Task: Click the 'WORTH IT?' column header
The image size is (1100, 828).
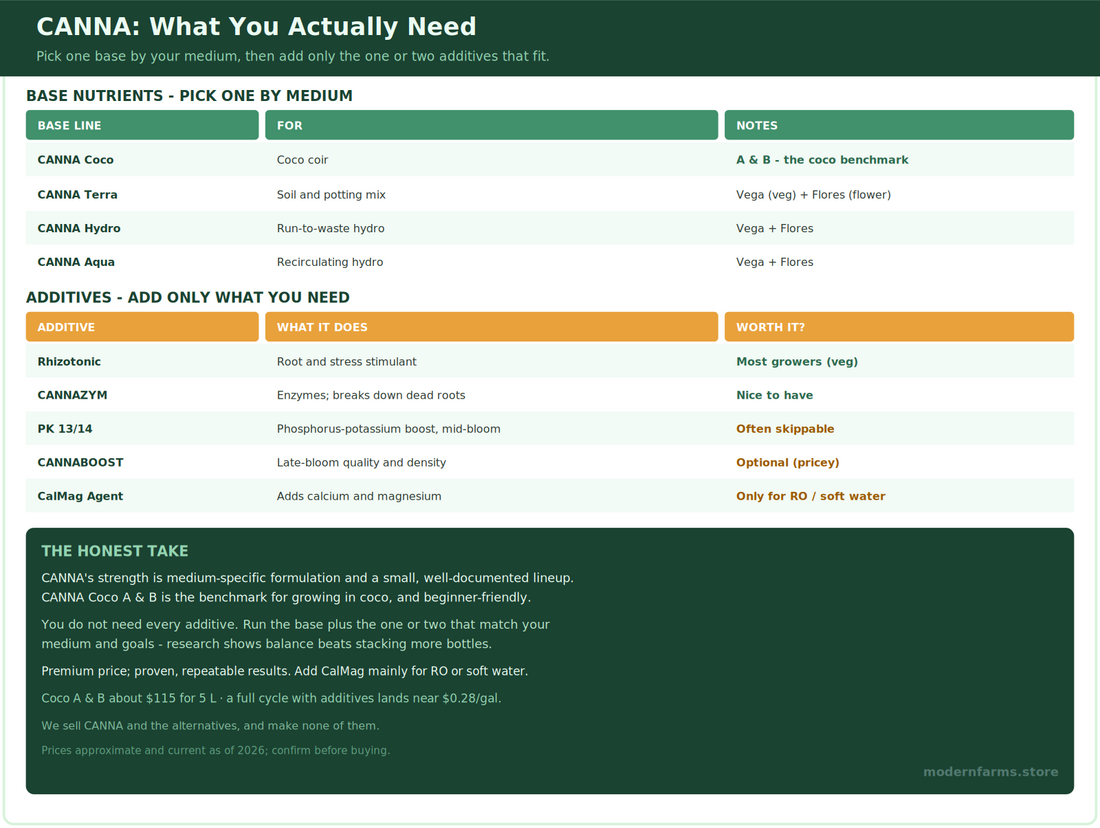Action: [x=899, y=327]
